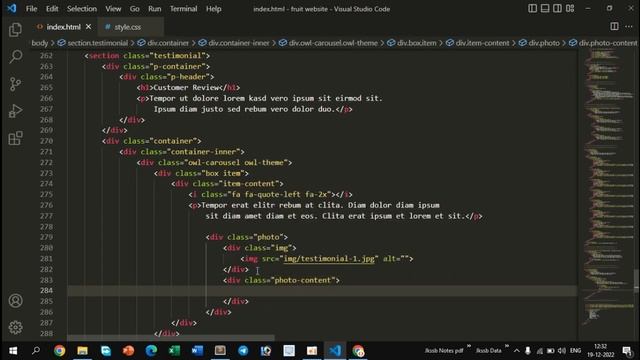Open the Source Control view

(15, 84)
